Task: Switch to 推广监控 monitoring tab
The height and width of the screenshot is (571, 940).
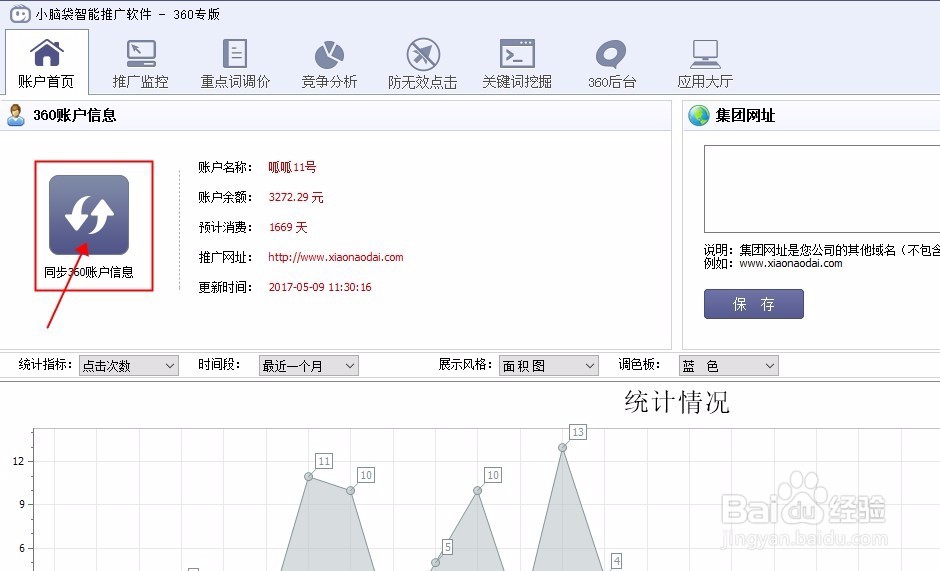Action: point(140,62)
